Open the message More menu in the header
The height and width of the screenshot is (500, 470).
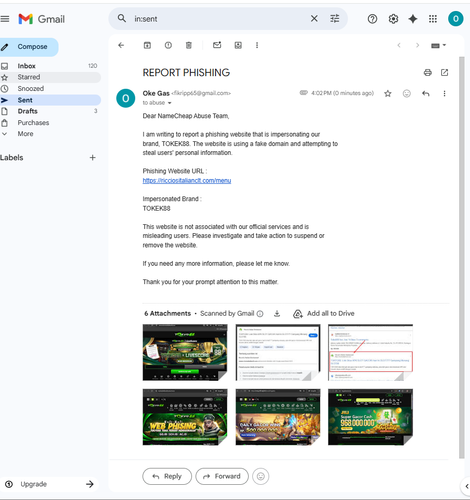(x=444, y=94)
